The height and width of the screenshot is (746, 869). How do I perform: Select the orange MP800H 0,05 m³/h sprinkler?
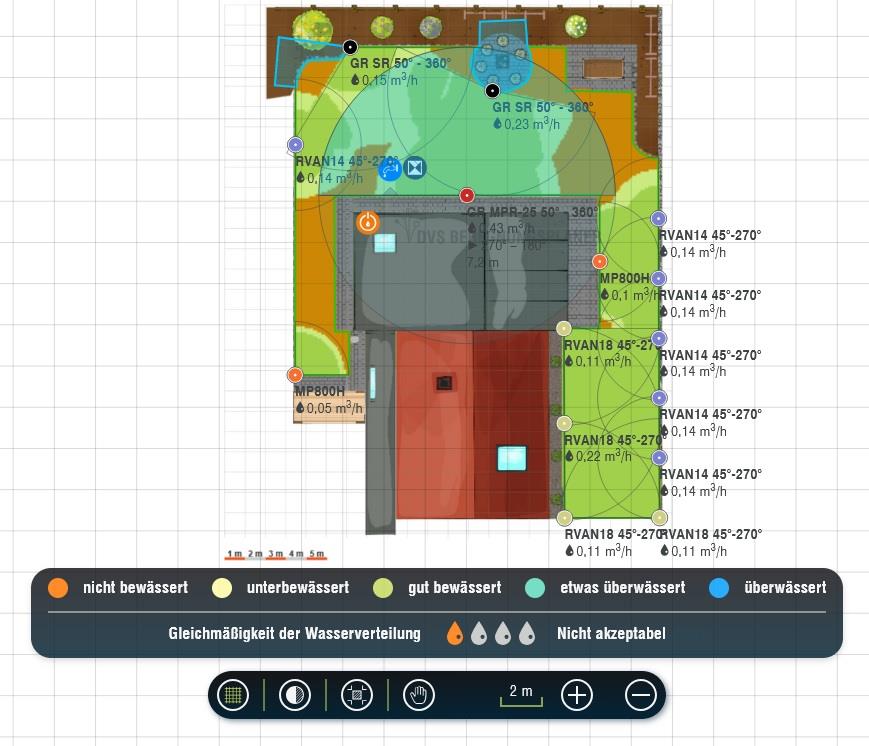pos(295,375)
